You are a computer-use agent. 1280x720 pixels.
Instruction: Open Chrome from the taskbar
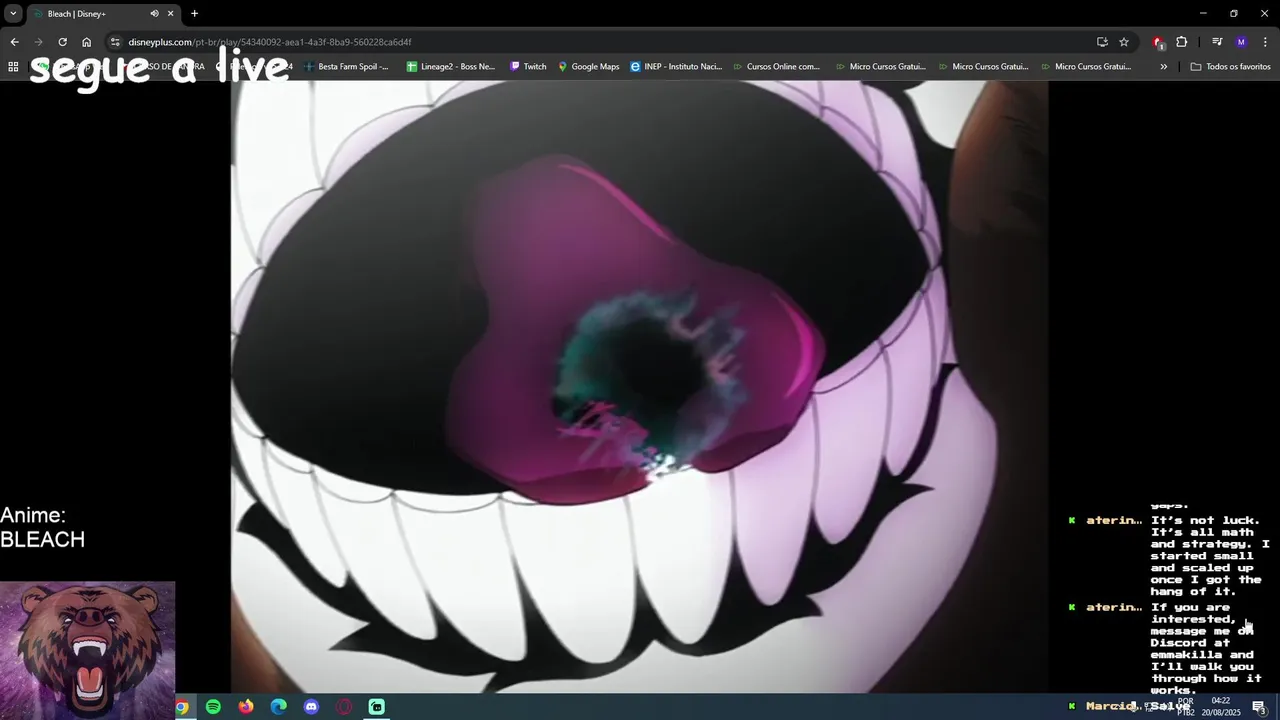point(181,707)
